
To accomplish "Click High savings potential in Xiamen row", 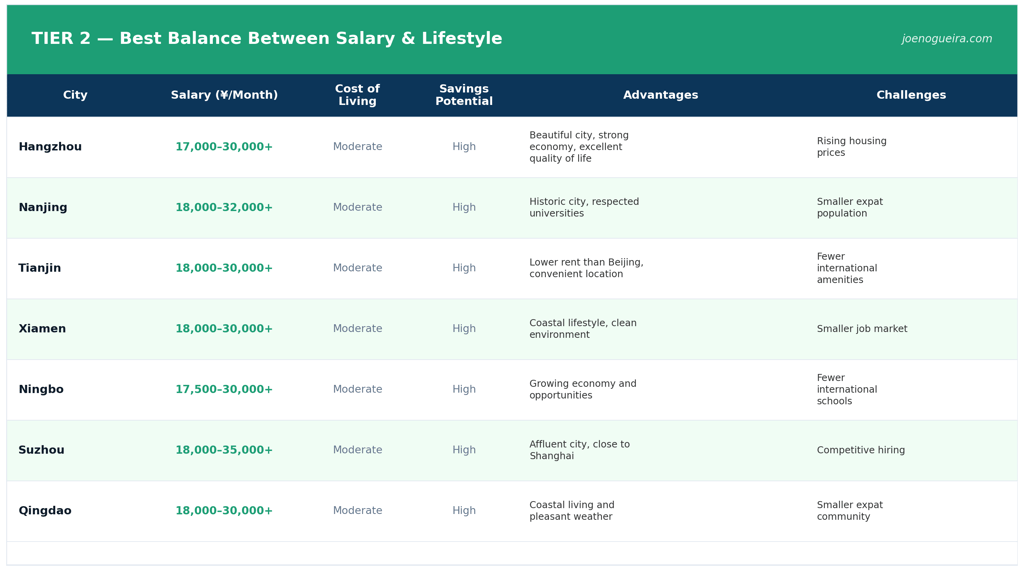I will pyautogui.click(x=464, y=328).
